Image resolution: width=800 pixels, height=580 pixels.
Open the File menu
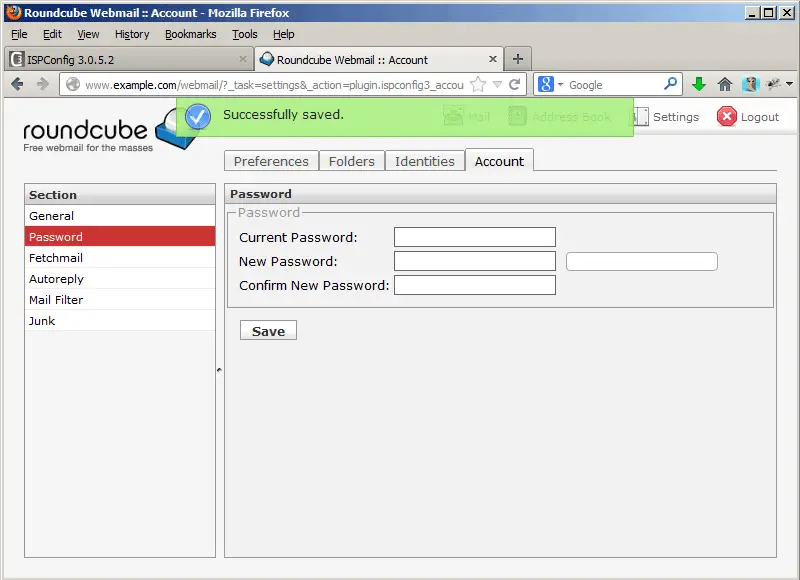[x=19, y=34]
